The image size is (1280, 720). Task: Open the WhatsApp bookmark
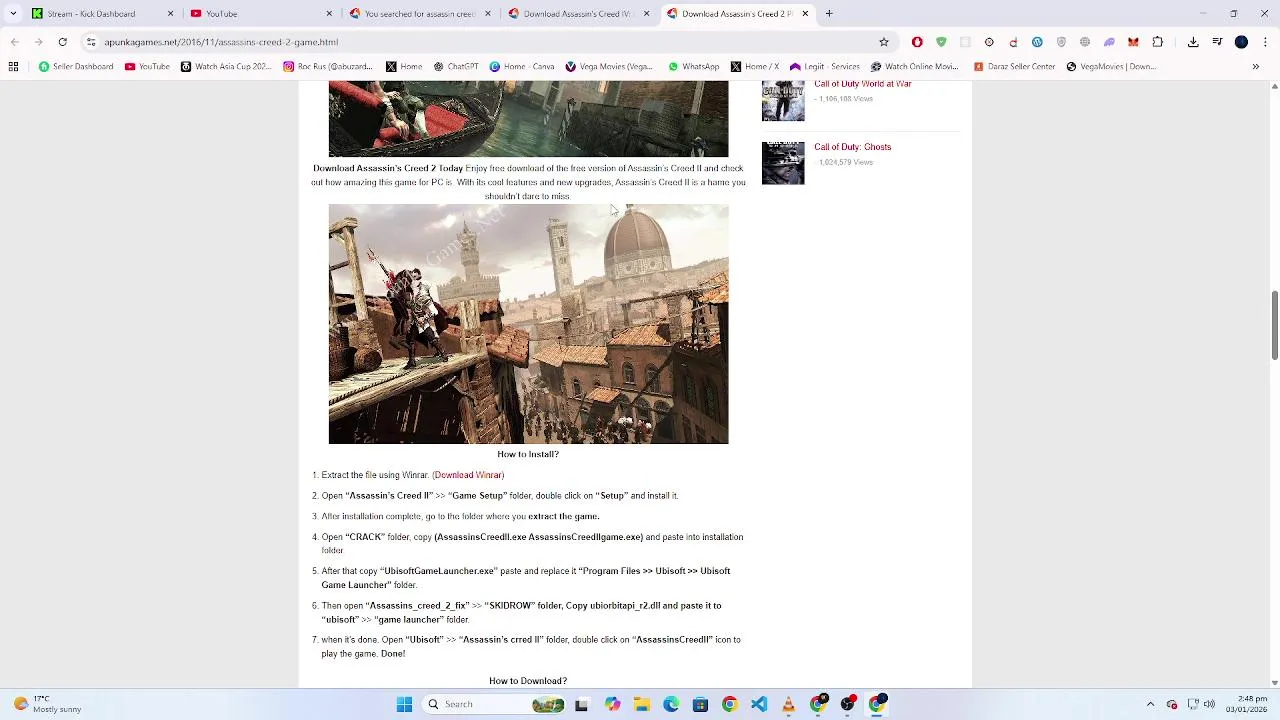[x=693, y=67]
